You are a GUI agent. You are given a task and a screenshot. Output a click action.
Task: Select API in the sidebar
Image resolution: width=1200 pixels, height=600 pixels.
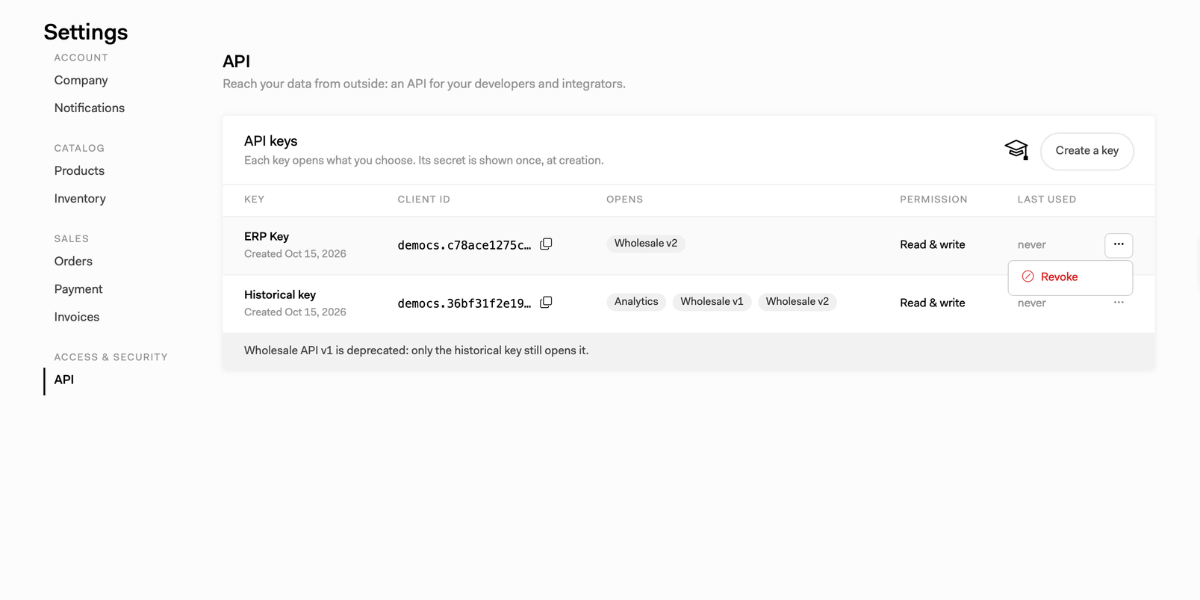pyautogui.click(x=64, y=380)
